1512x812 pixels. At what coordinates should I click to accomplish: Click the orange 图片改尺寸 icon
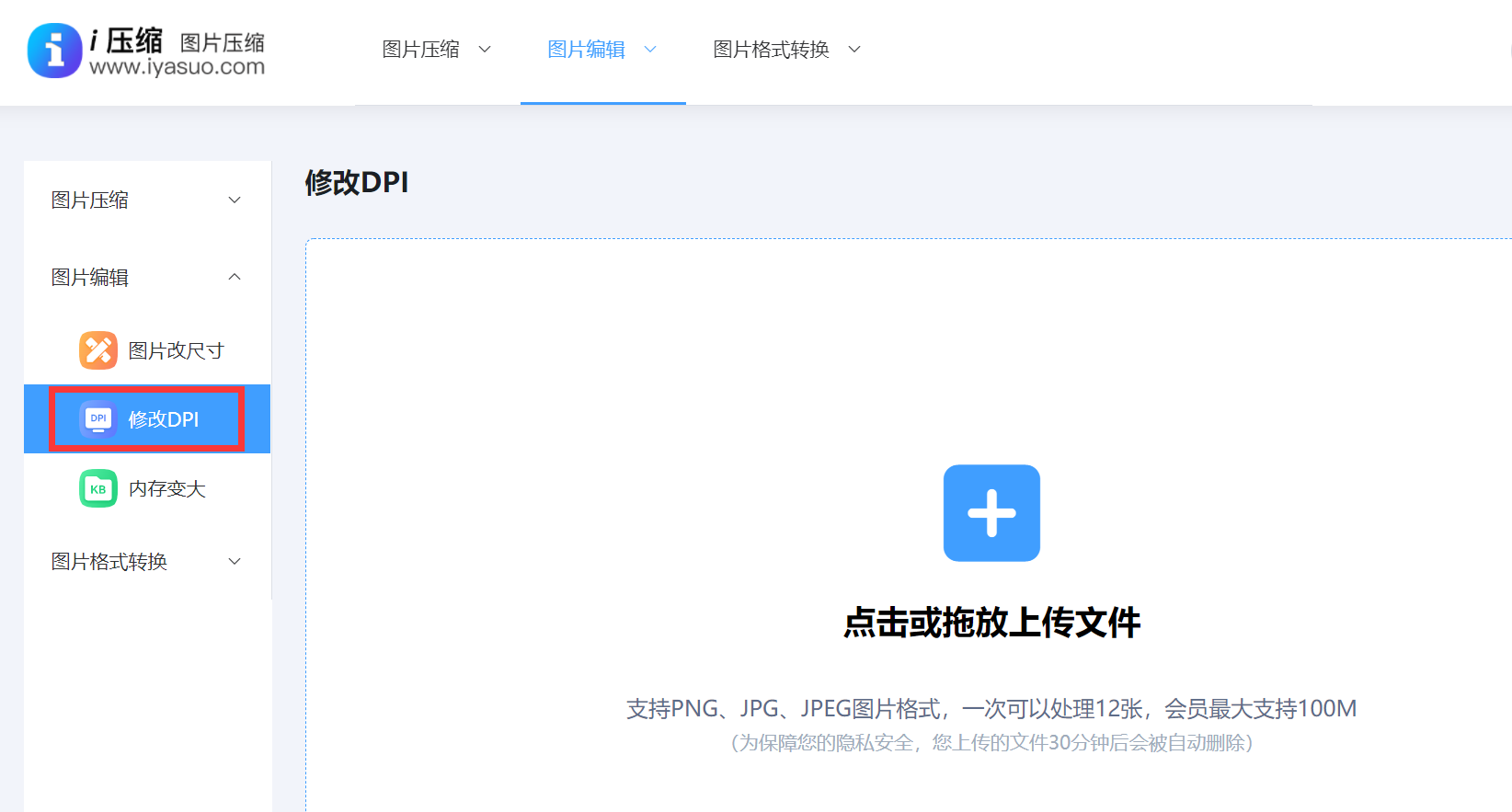(98, 350)
